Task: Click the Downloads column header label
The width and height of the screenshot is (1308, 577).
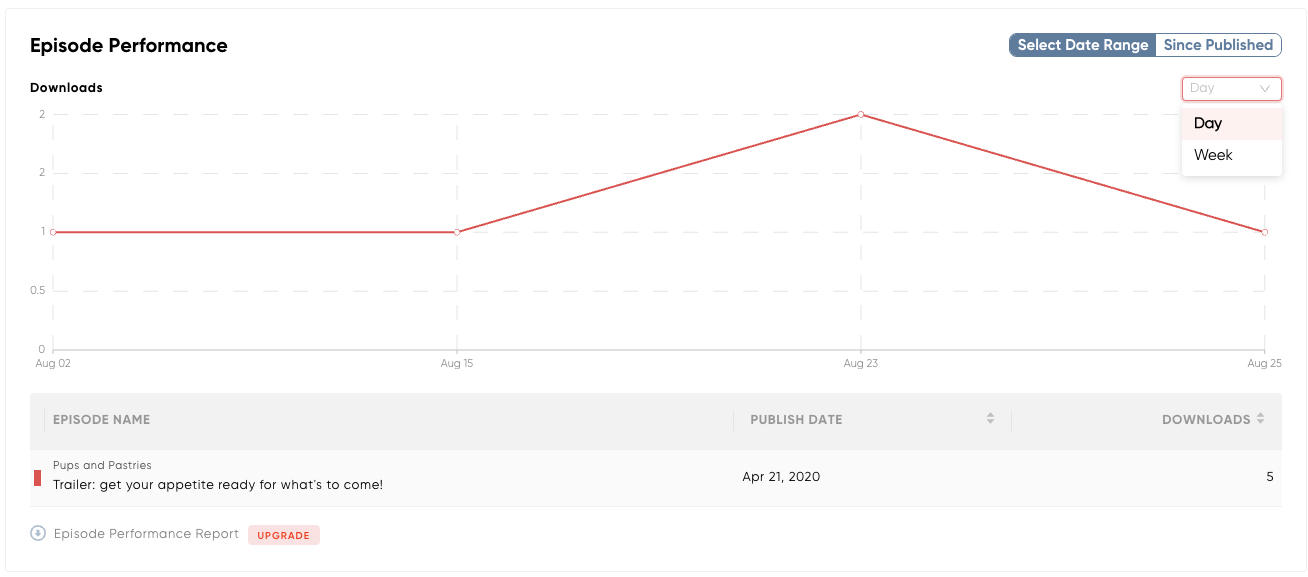Action: (1206, 420)
